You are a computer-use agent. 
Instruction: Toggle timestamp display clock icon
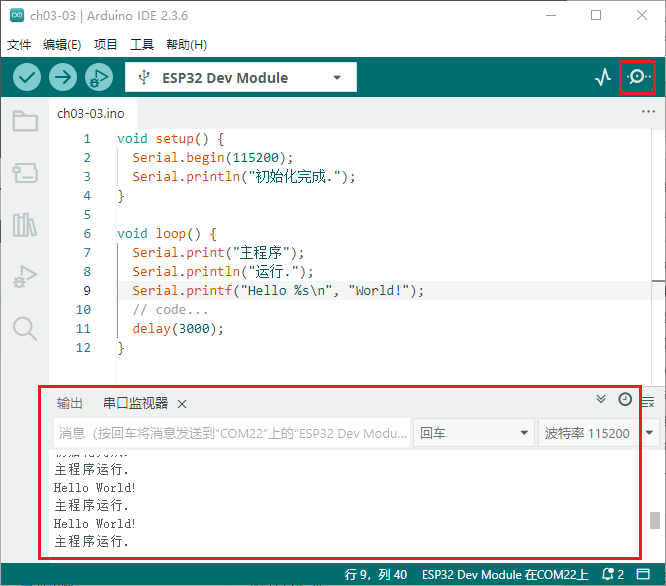[625, 399]
